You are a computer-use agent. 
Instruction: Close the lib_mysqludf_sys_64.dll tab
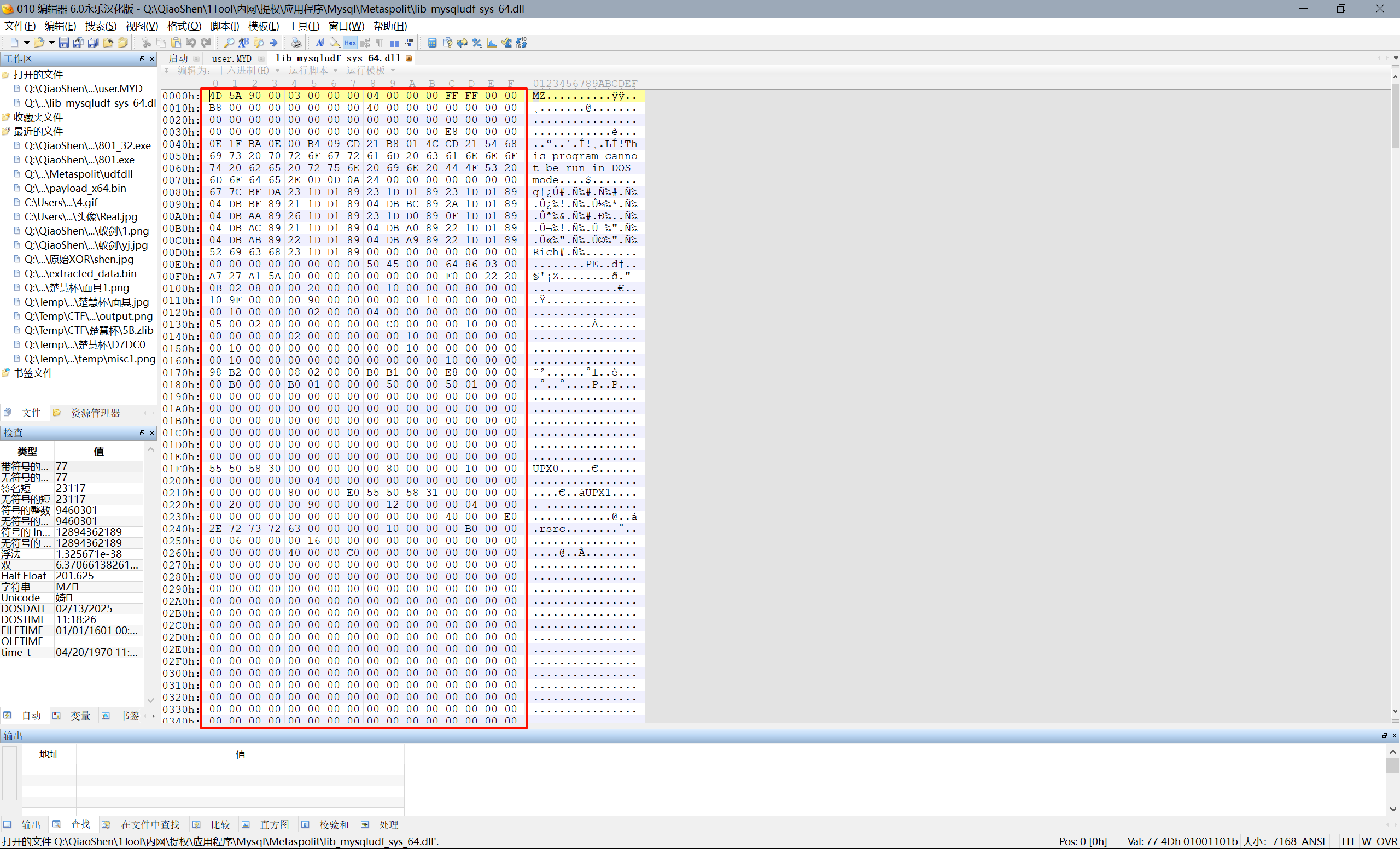coord(409,58)
